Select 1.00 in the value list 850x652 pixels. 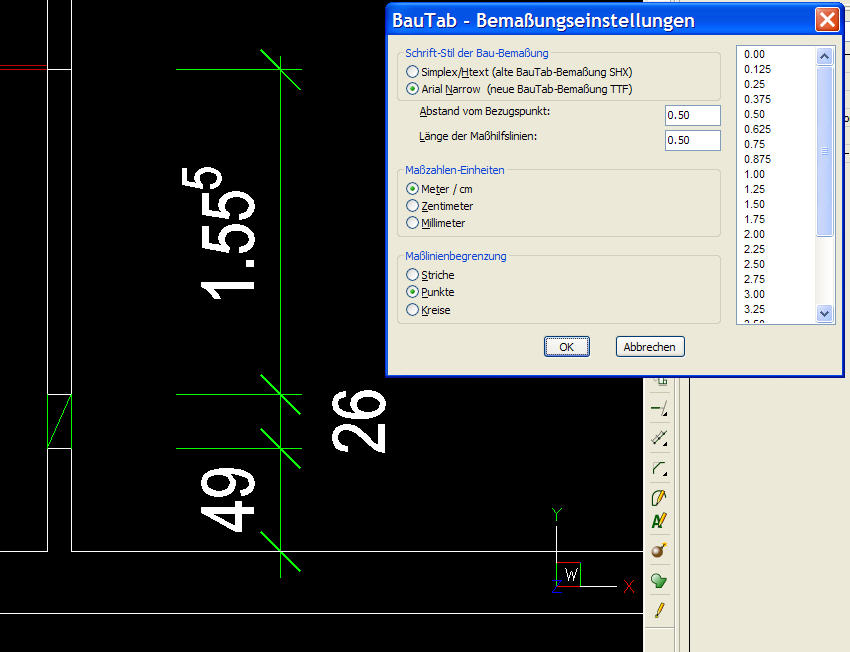[755, 175]
